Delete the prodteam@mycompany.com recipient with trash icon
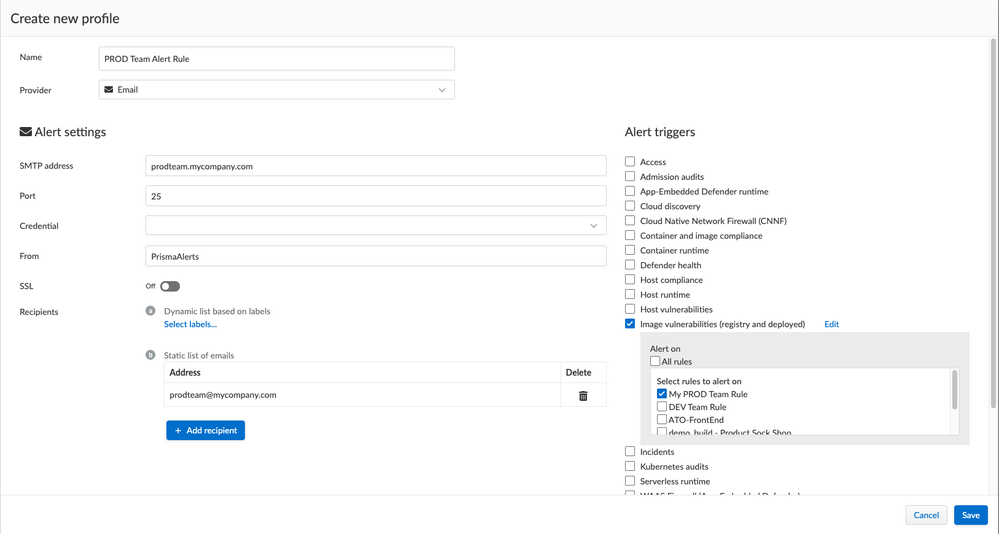 pyautogui.click(x=583, y=396)
